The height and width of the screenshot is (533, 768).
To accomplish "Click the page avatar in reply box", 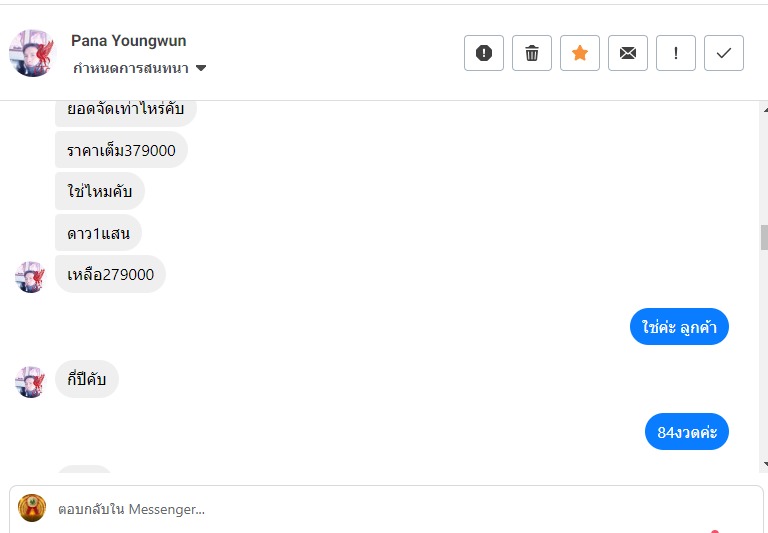I will tap(32, 508).
